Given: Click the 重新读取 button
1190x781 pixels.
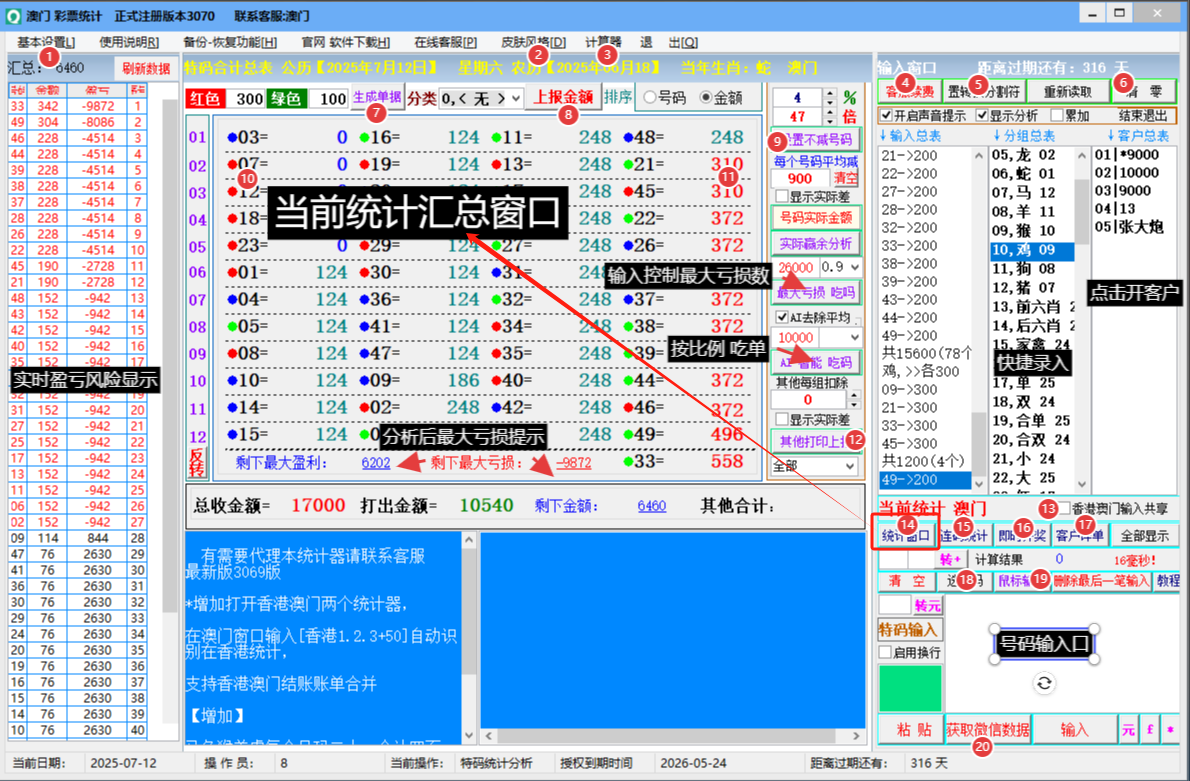Looking at the screenshot, I should click(1068, 91).
